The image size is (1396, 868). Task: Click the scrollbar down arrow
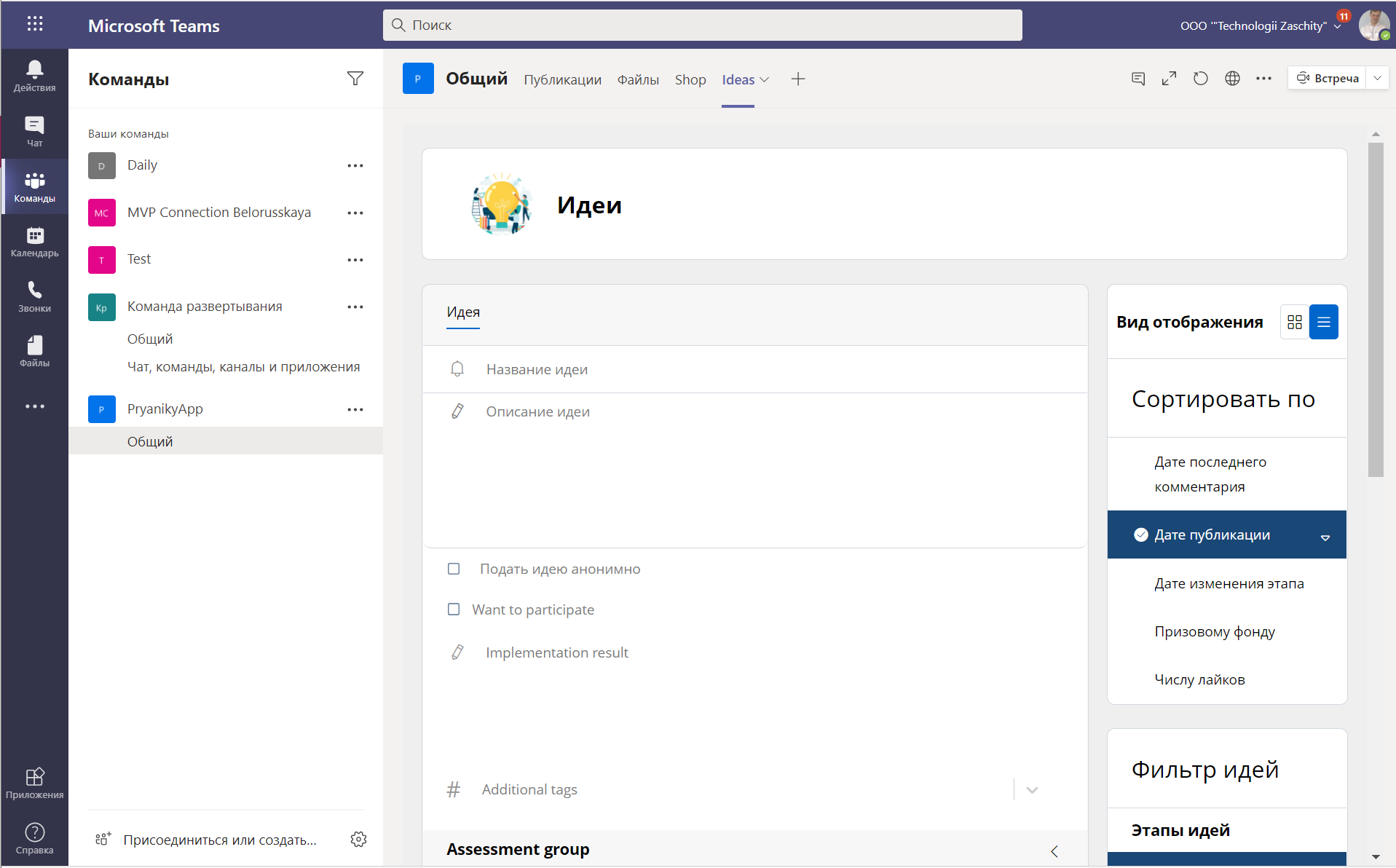[x=1376, y=856]
